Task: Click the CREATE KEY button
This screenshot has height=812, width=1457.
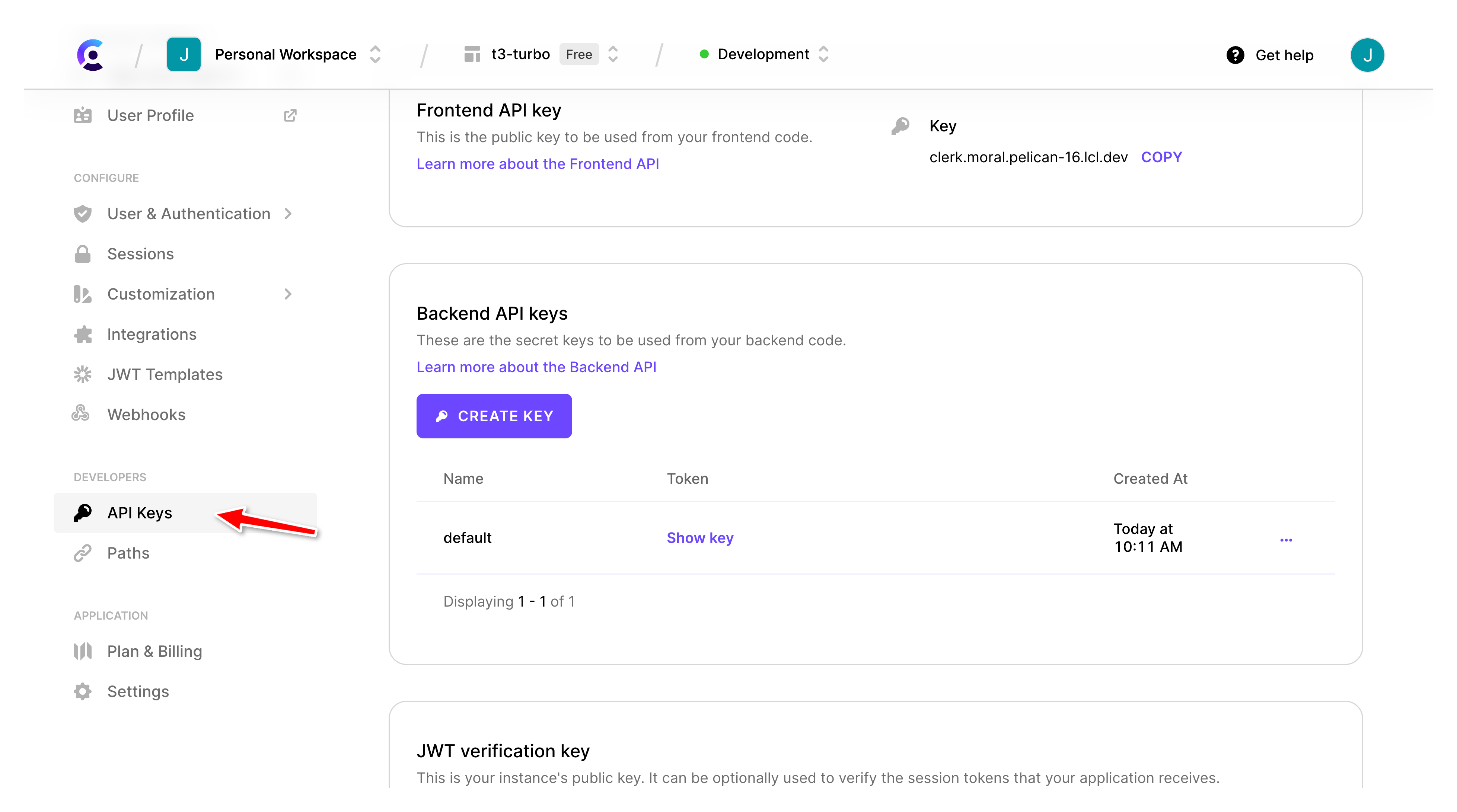Action: pos(494,416)
